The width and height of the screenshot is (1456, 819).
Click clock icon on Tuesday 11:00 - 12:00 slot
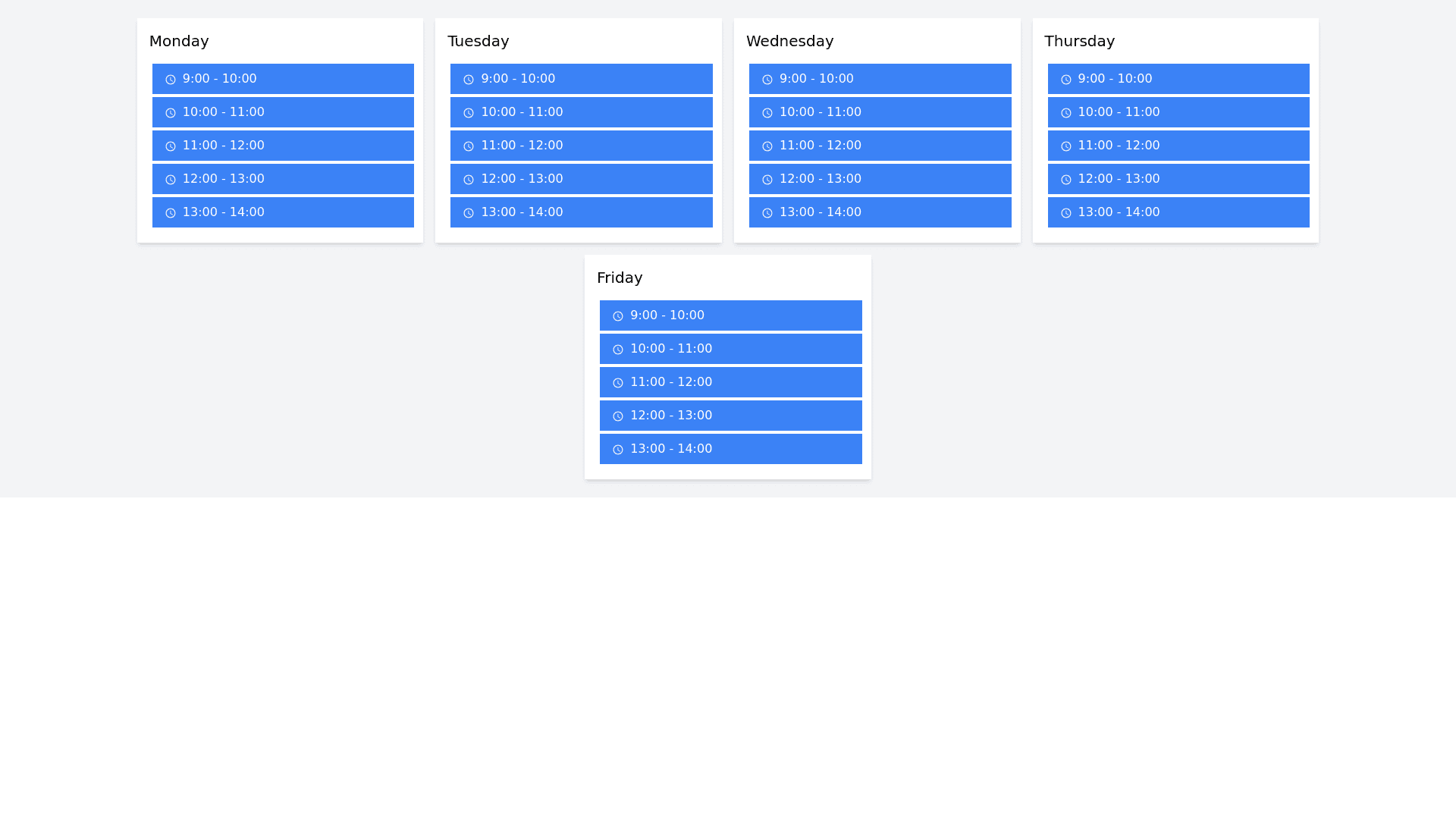468,146
